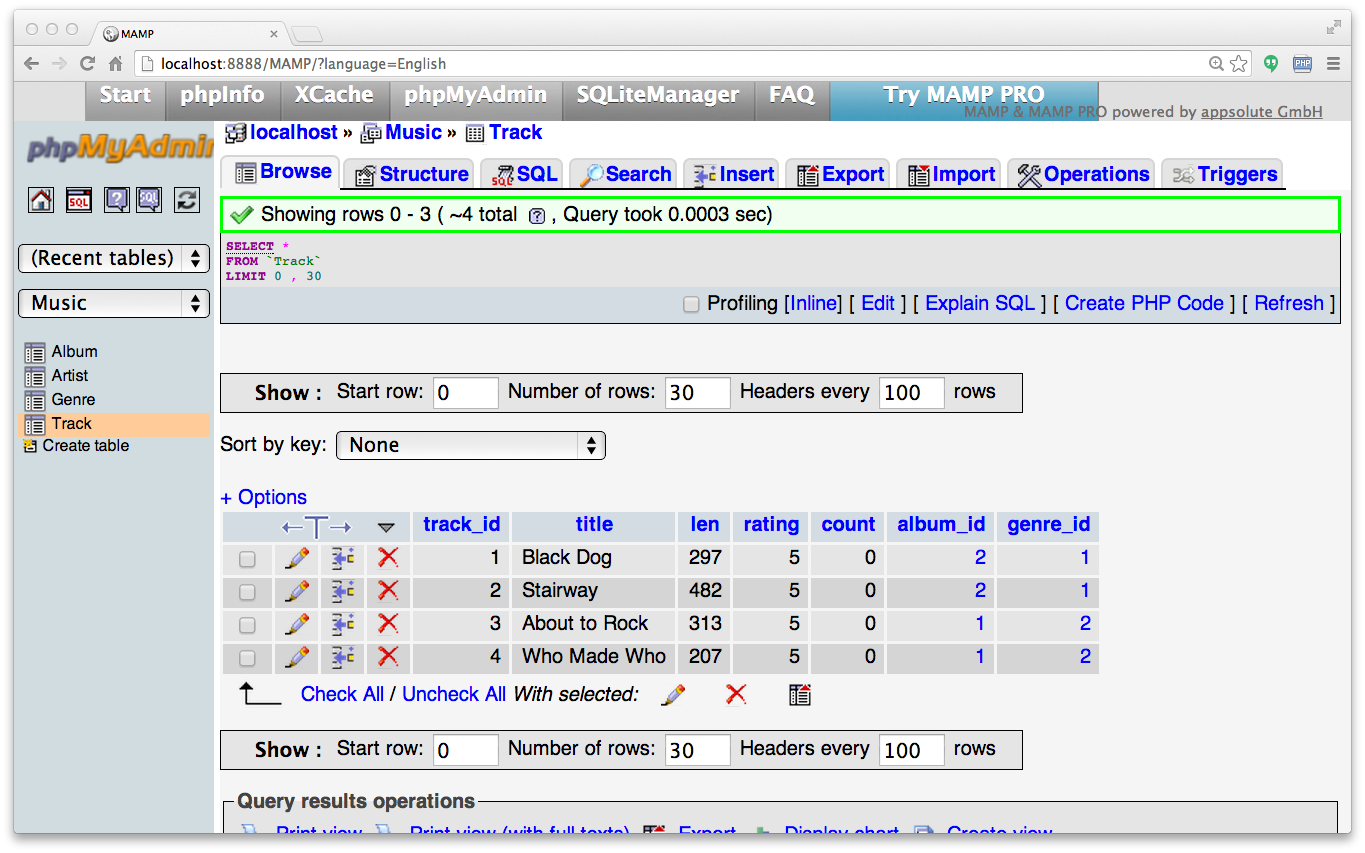
Task: Edit the Black Dog row pencil
Action: pos(297,558)
